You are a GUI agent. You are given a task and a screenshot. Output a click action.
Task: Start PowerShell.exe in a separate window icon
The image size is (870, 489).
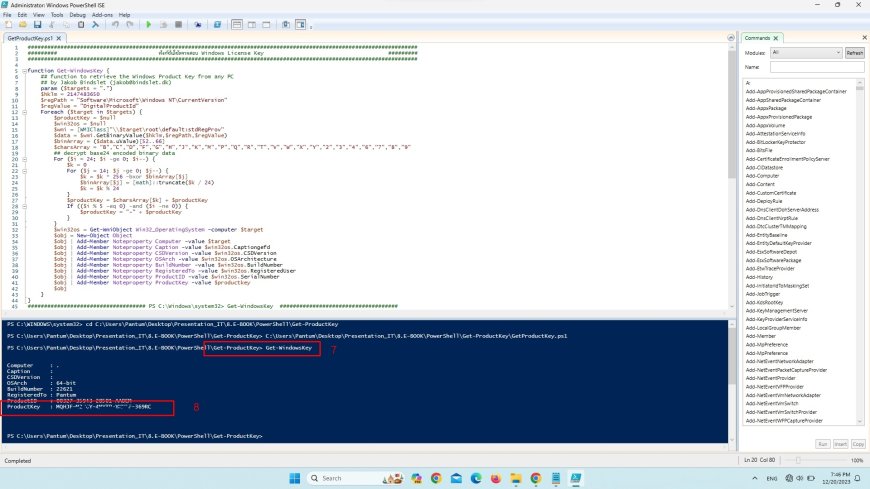pyautogui.click(x=217, y=24)
